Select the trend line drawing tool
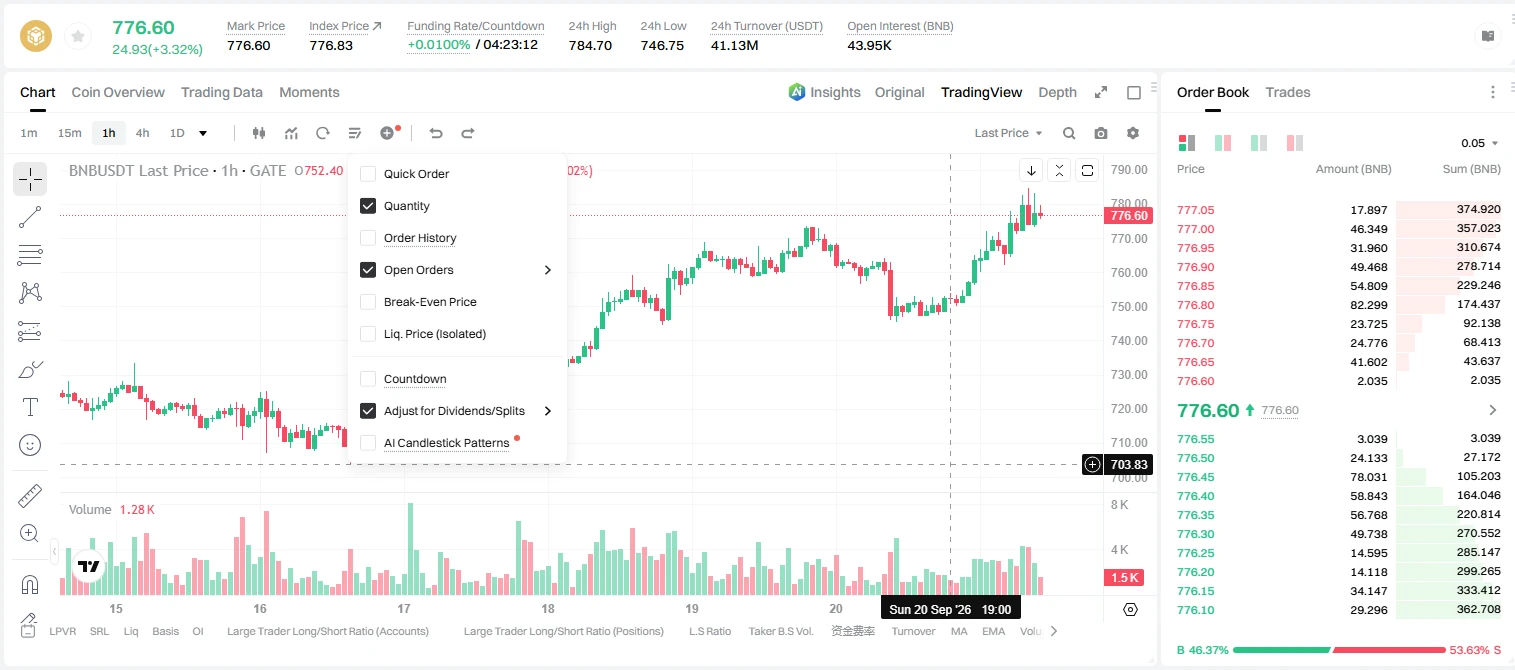 pos(30,217)
